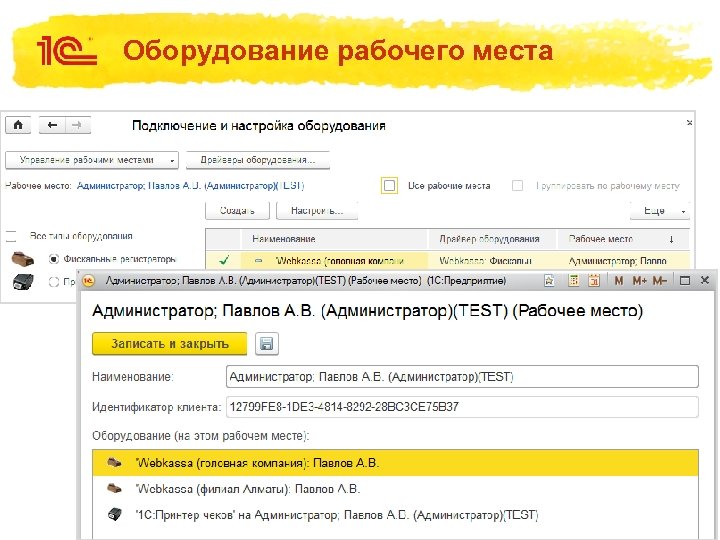Click the 1C logo in dialog title bar
Viewport: 720px width, 540px height.
(x=88, y=281)
